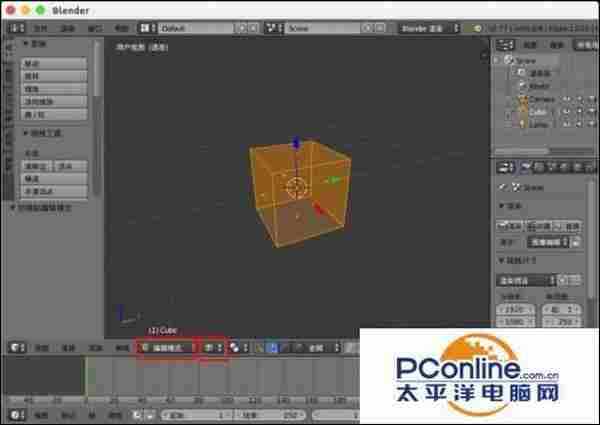The height and width of the screenshot is (425, 600).
Task: Open the 编辑模式 mode dropdown
Action: coord(166,348)
